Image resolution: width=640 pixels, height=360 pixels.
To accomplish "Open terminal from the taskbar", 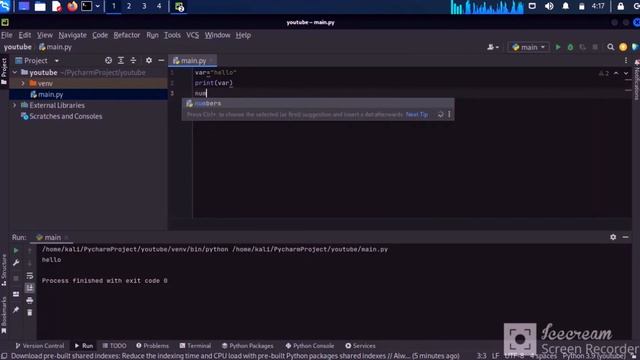I will tap(87, 7).
